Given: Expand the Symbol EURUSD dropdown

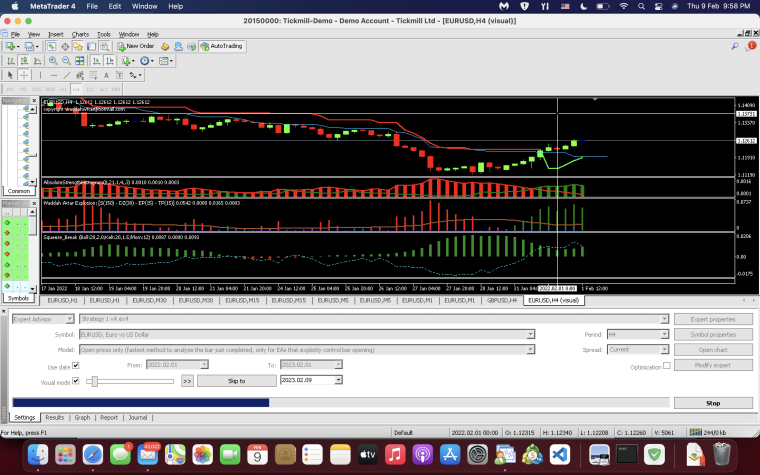Looking at the screenshot, I should click(530, 334).
